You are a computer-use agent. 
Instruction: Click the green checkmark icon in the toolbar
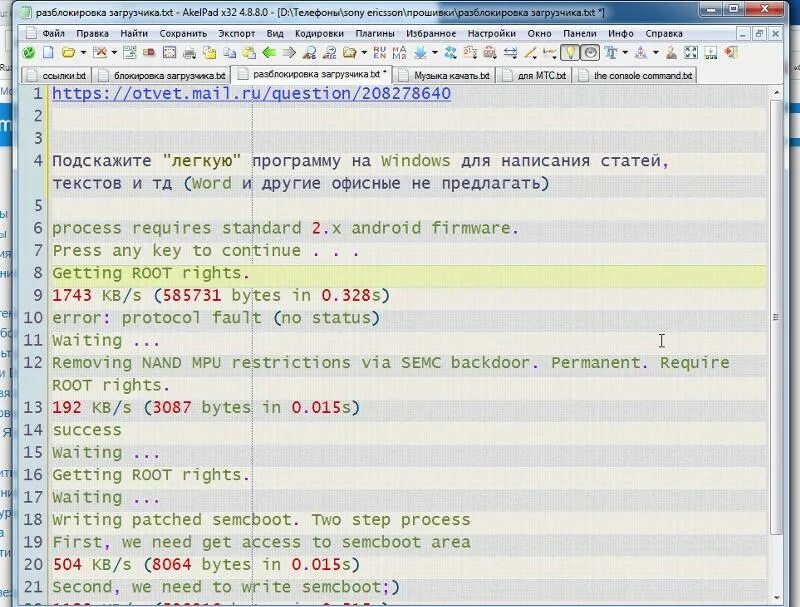pos(29,53)
